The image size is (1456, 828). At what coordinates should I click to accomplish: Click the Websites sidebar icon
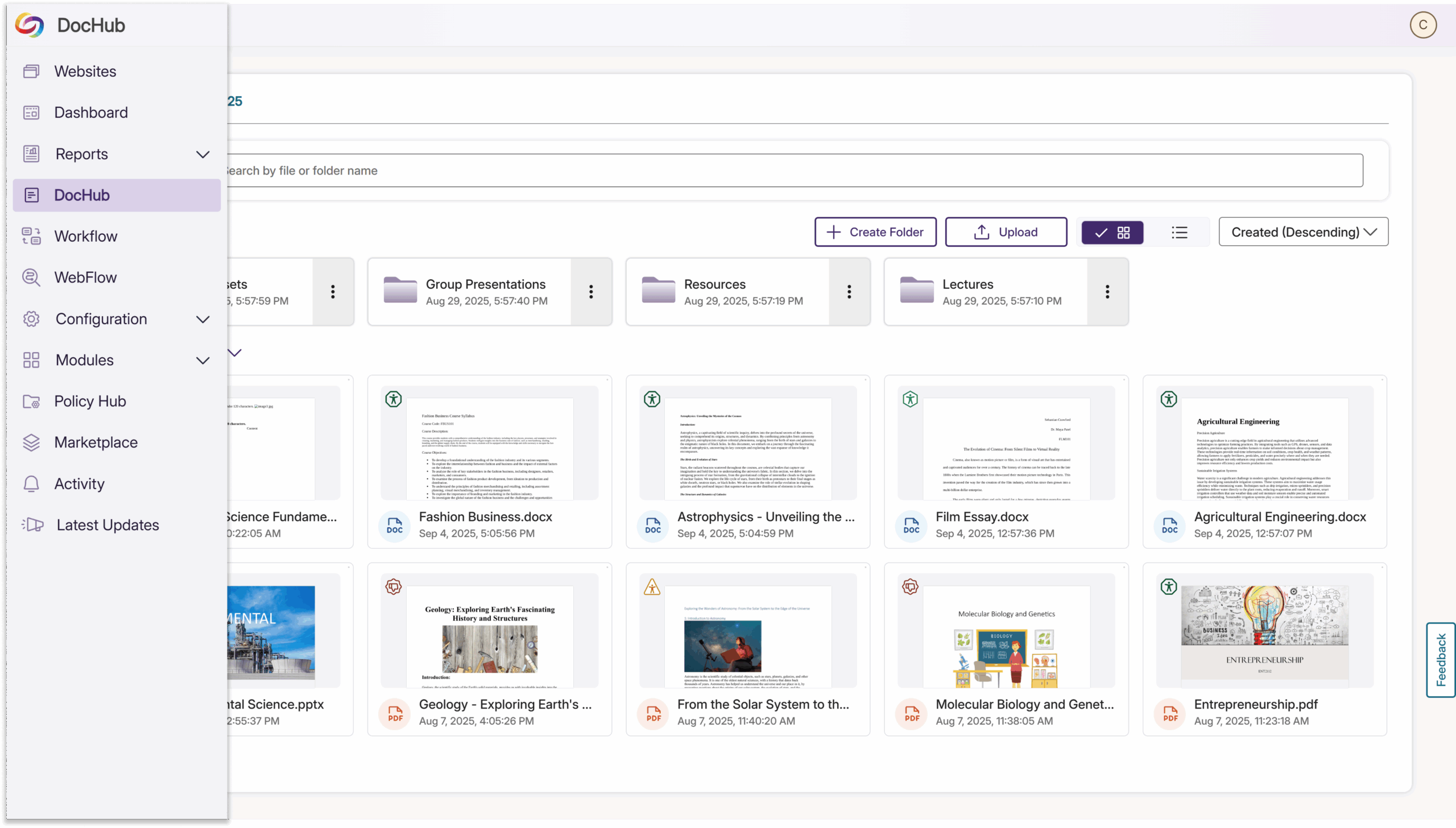31,71
